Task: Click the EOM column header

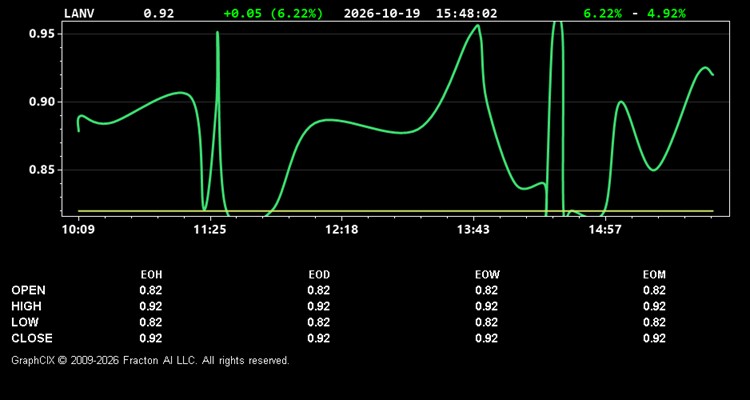Action: click(654, 275)
